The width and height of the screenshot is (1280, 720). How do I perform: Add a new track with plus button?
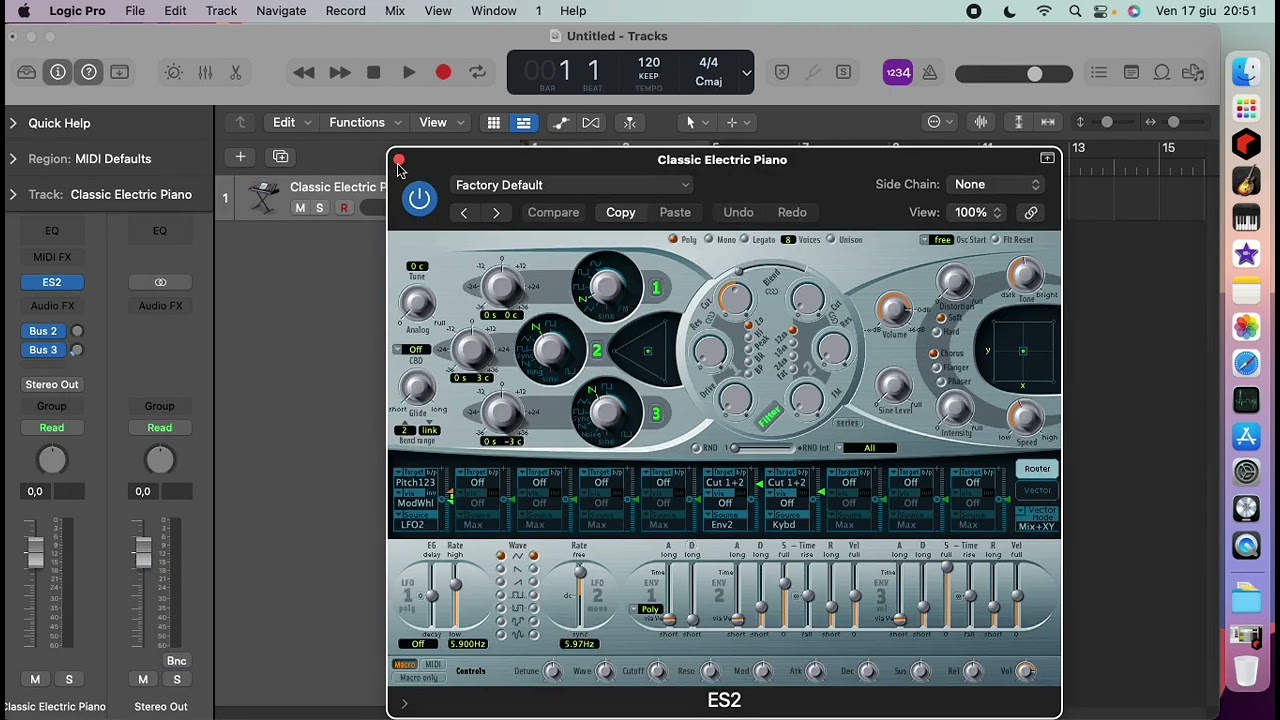click(240, 156)
